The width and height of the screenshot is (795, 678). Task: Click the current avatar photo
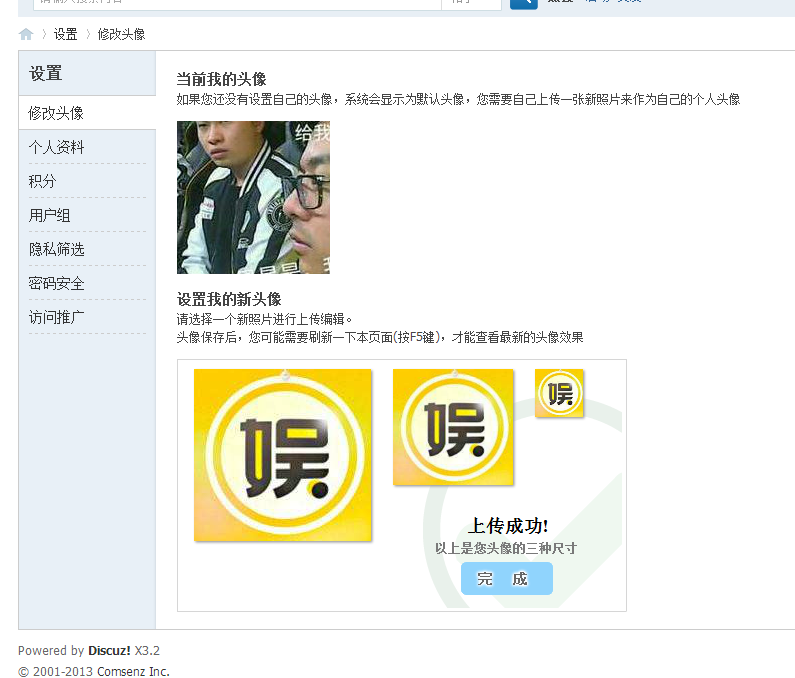tap(253, 197)
